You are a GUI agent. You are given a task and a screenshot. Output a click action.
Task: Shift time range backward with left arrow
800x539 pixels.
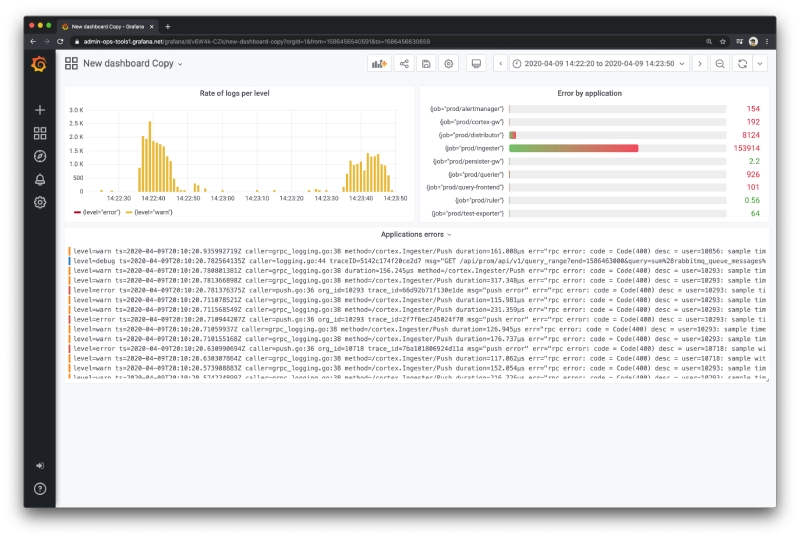[501, 64]
